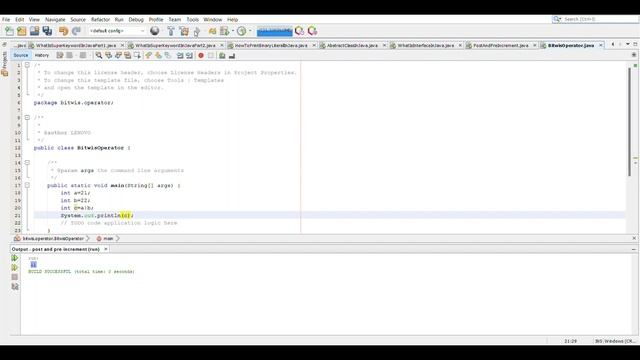Image resolution: width=640 pixels, height=360 pixels.
Task: Click the Output settings icon below the Stop icon
Action: [x=15, y=287]
